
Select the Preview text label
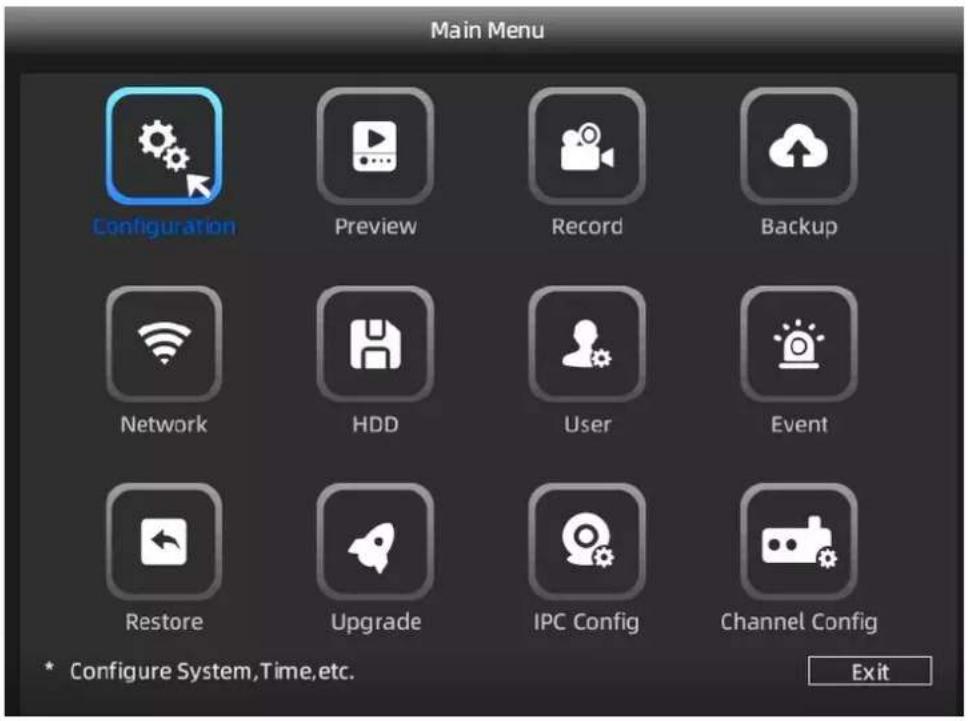tap(375, 227)
